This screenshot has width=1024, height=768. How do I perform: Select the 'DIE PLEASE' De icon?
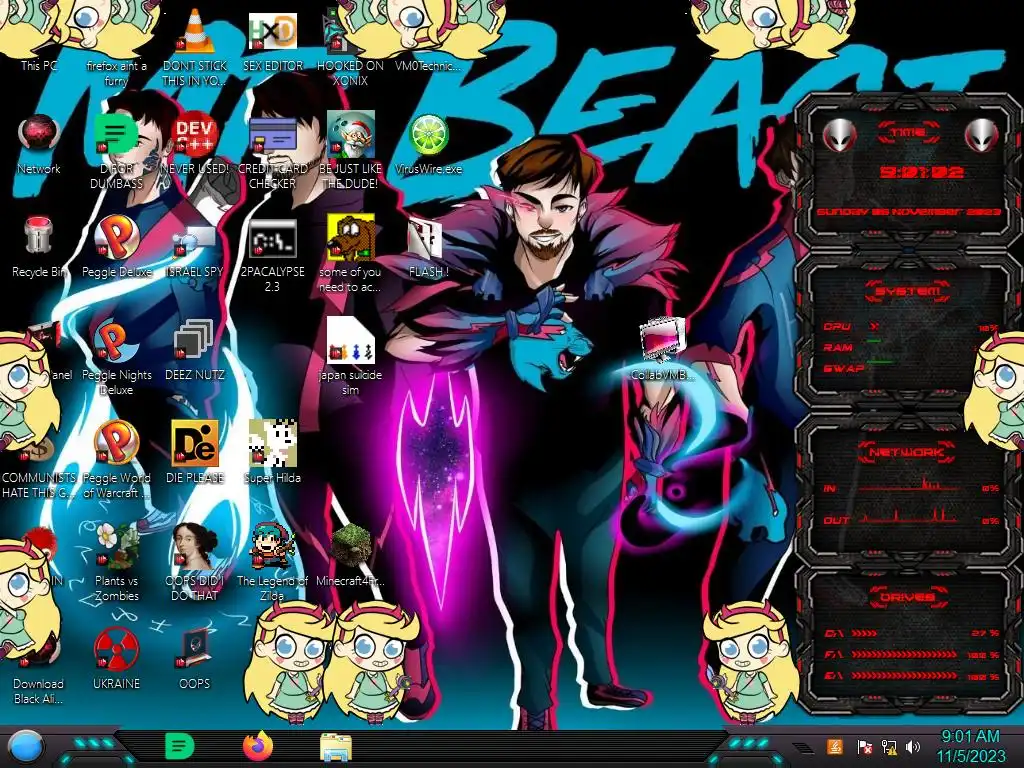pos(195,454)
